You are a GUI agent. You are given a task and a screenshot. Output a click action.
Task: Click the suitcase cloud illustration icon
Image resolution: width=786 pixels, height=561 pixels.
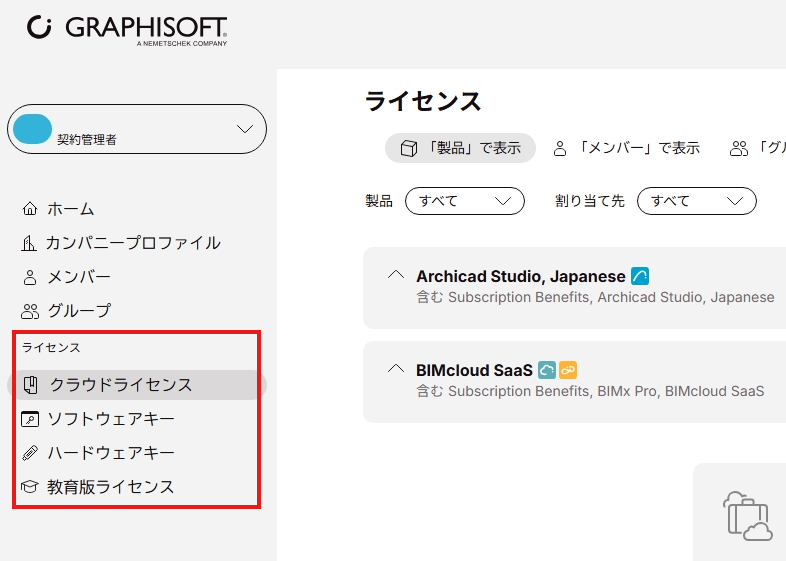(x=747, y=516)
